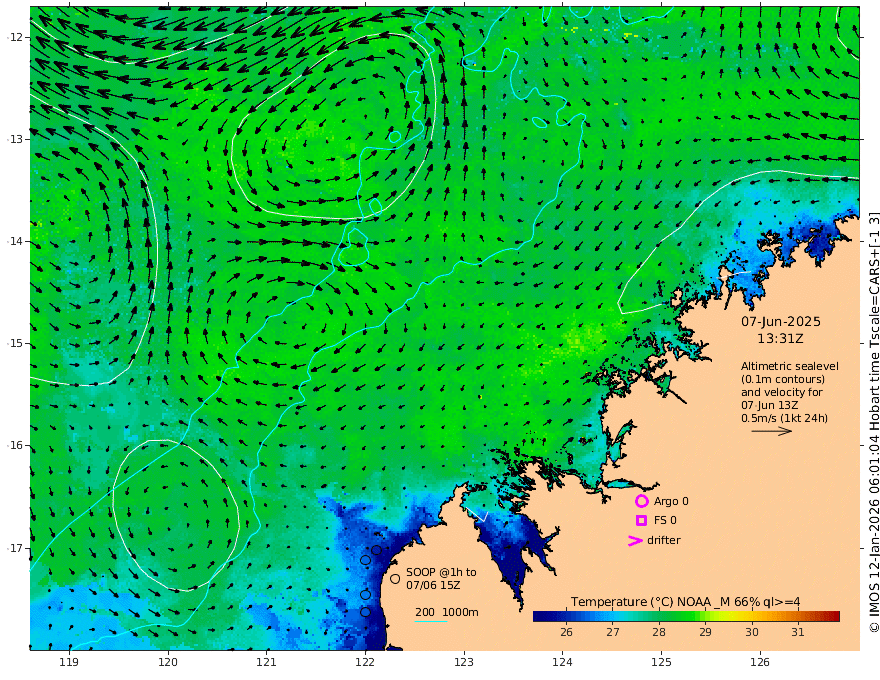This screenshot has height=680, width=880.
Task: Click the temperature colorbar
Action: [x=686, y=616]
